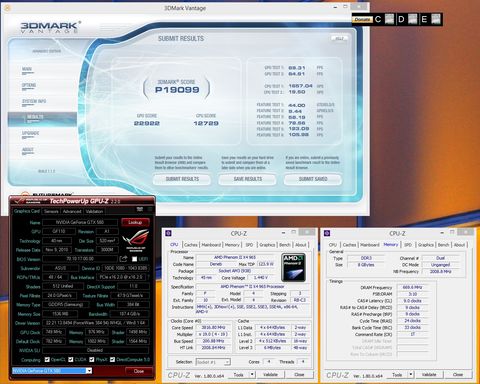480x384 pixels.
Task: Click the Save Results button
Action: [247, 179]
